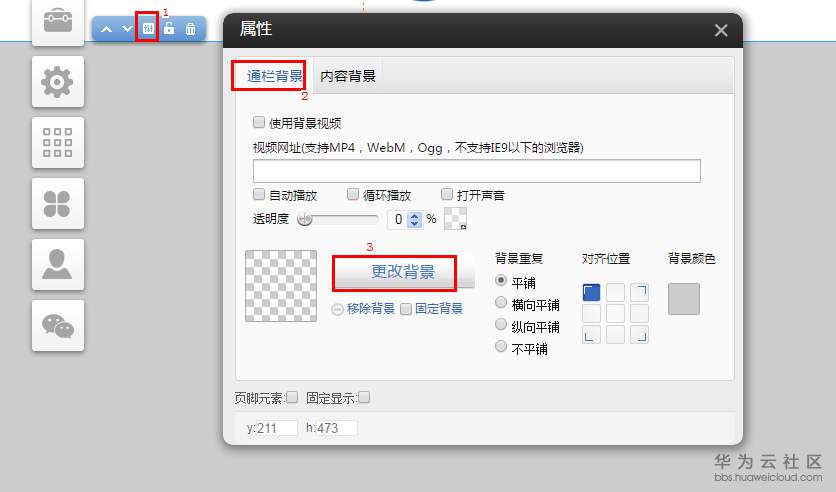
Task: Tick the 自动播放 checkbox
Action: [x=259, y=194]
